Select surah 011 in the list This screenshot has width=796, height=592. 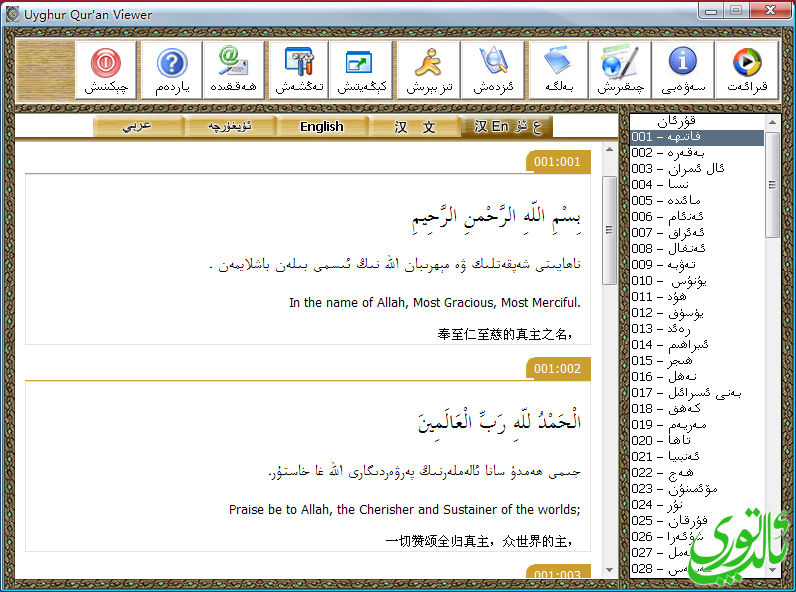pos(697,297)
